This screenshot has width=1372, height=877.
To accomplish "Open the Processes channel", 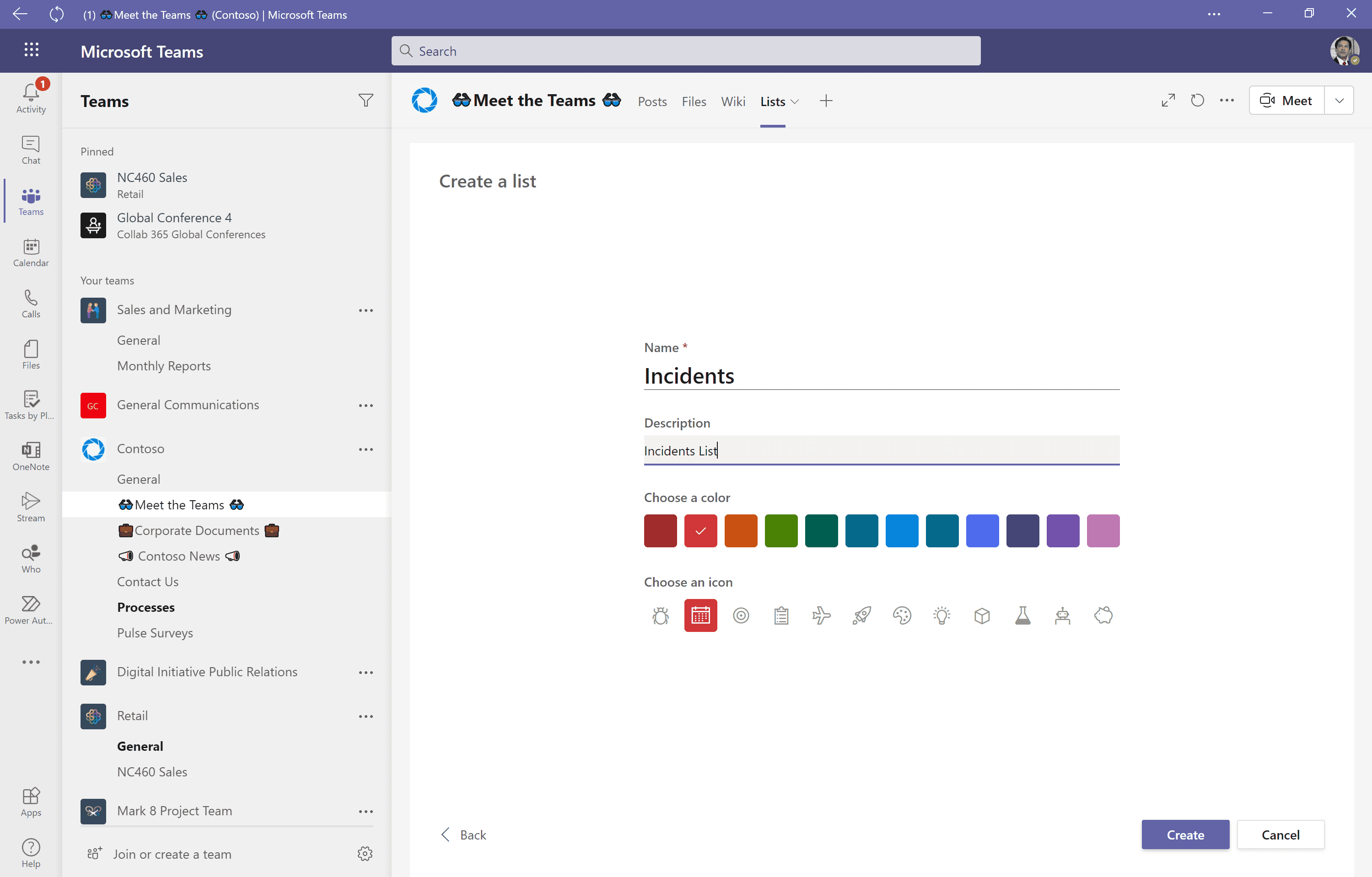I will click(146, 607).
